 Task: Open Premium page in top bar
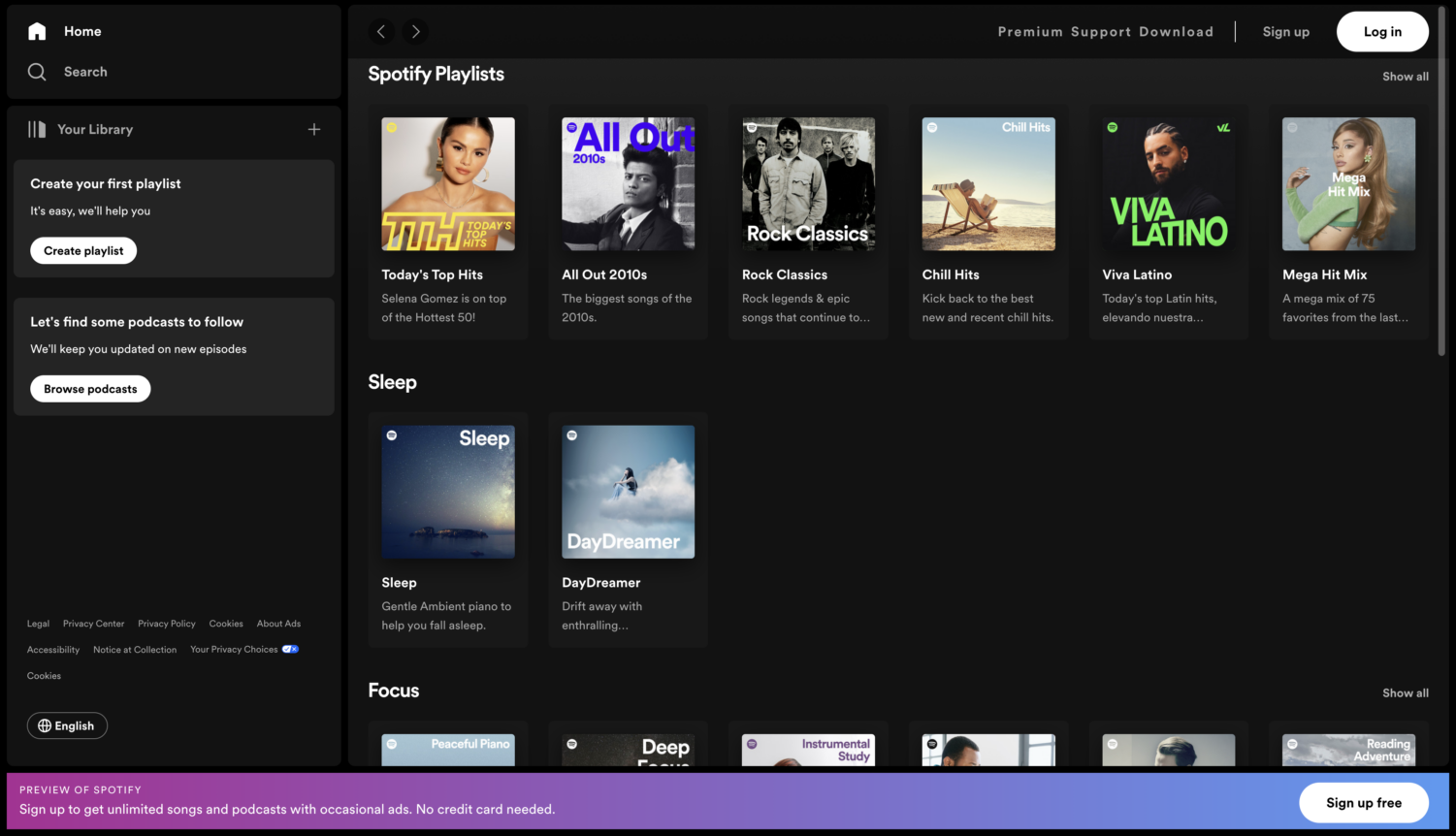point(1030,32)
